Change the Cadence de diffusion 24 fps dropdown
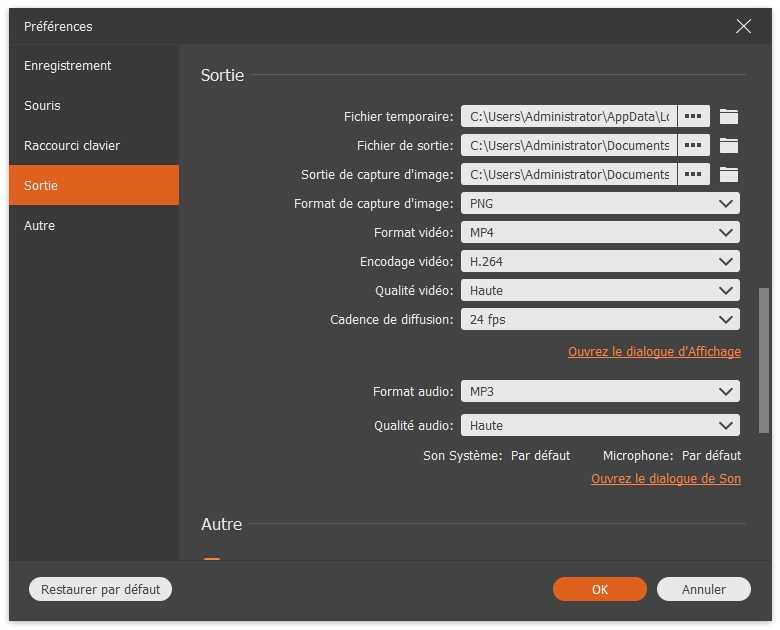Image resolution: width=780 pixels, height=630 pixels. 600,320
